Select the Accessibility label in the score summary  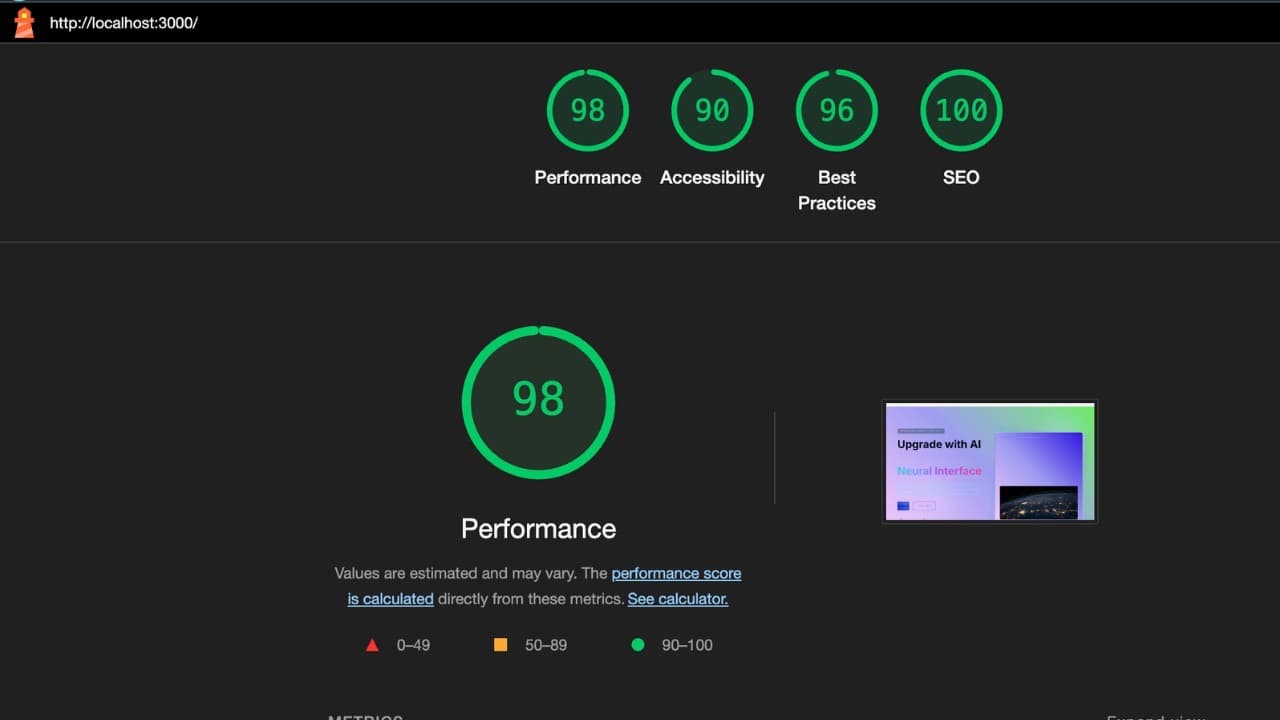coord(712,177)
